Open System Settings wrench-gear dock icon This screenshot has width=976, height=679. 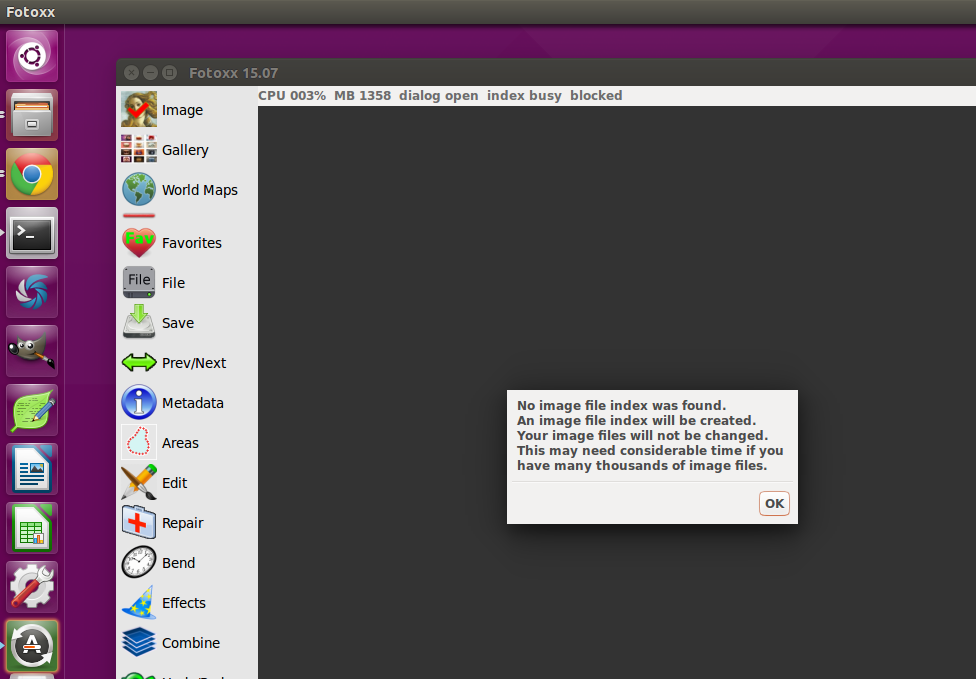pyautogui.click(x=32, y=587)
